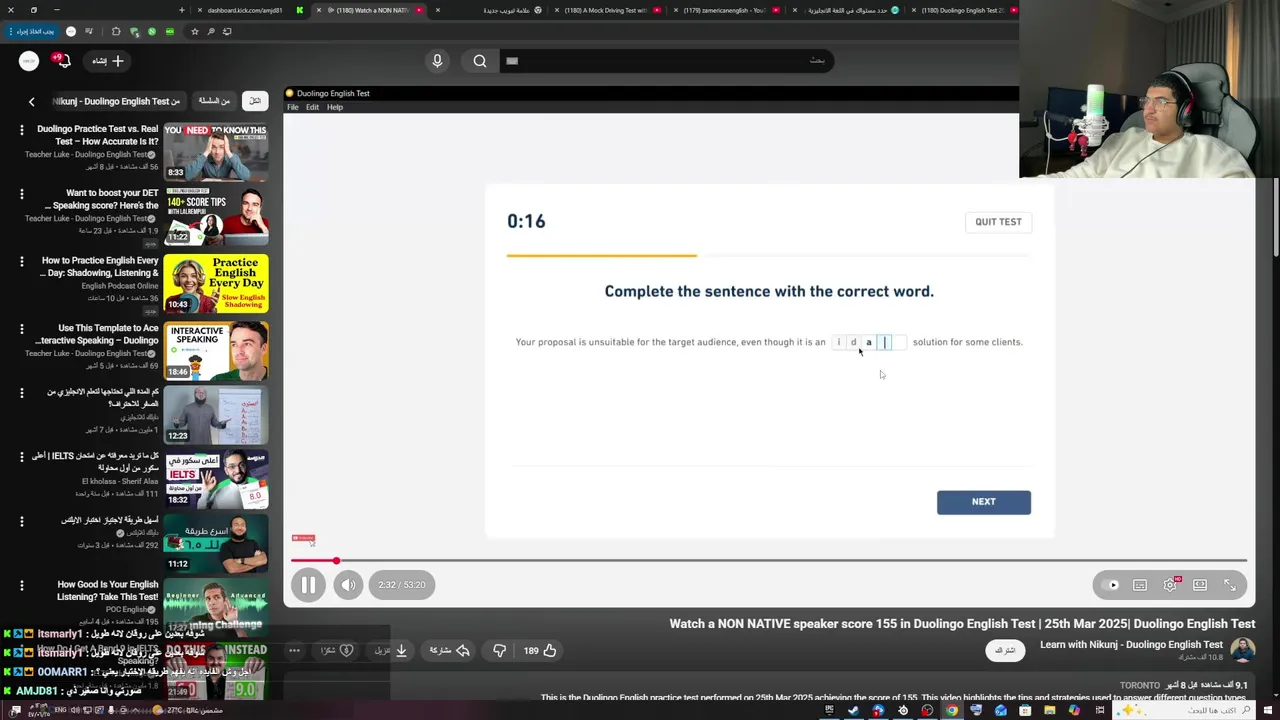1280x720 pixels.
Task: Click the Subscribe button
Action: [1005, 650]
